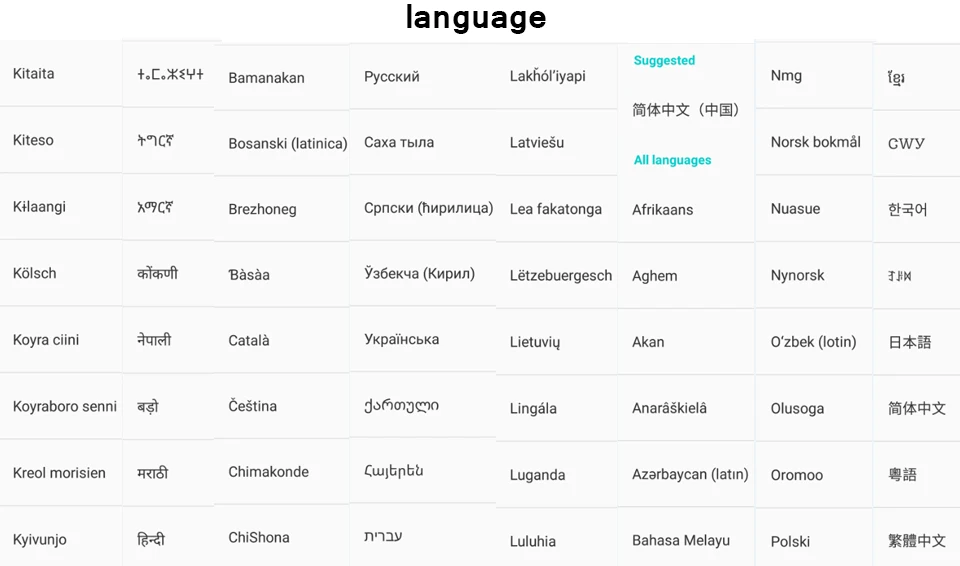The height and width of the screenshot is (566, 960).
Task: Choose Српски (ћирилица) language
Action: tap(429, 208)
